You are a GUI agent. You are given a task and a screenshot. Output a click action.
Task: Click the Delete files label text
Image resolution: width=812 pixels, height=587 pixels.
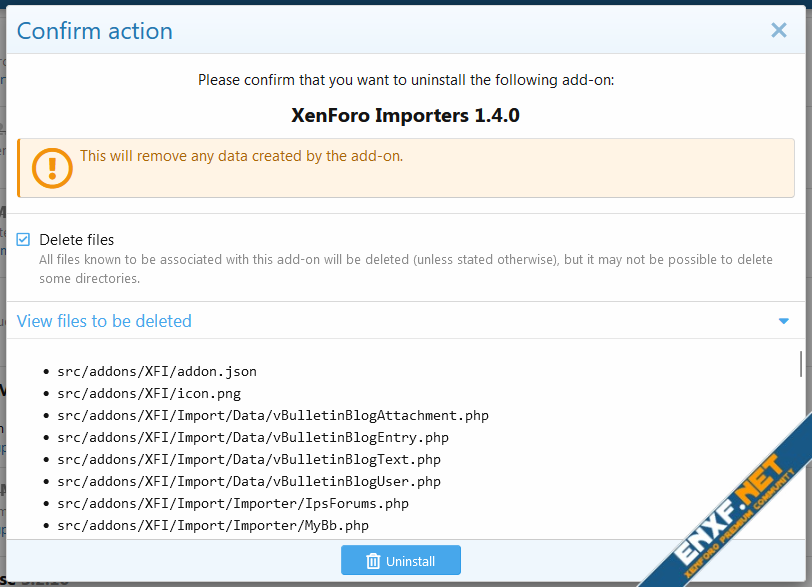click(x=77, y=240)
